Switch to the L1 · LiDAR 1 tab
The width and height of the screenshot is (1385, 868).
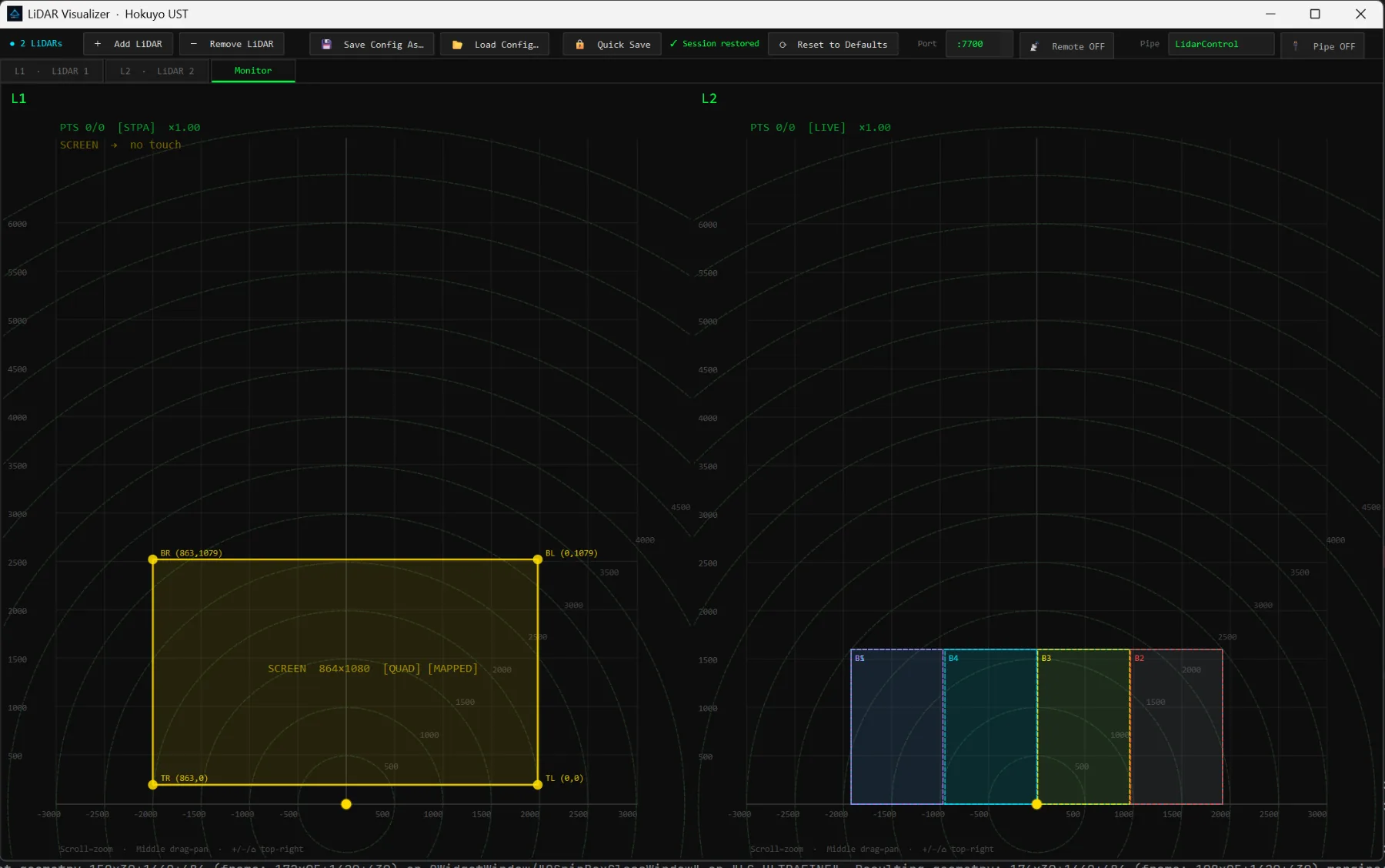click(x=52, y=71)
